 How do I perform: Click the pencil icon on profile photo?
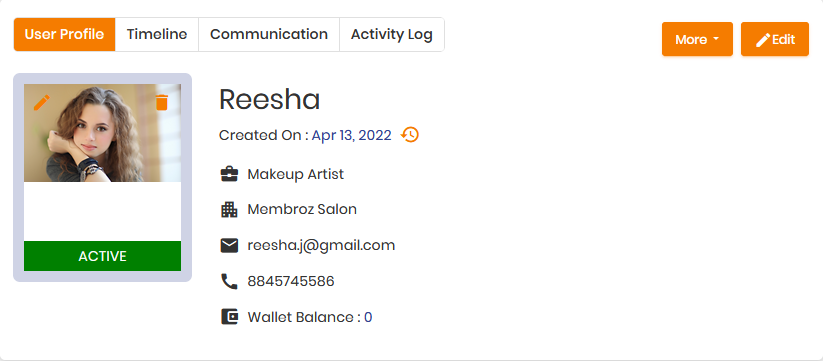pyautogui.click(x=42, y=102)
